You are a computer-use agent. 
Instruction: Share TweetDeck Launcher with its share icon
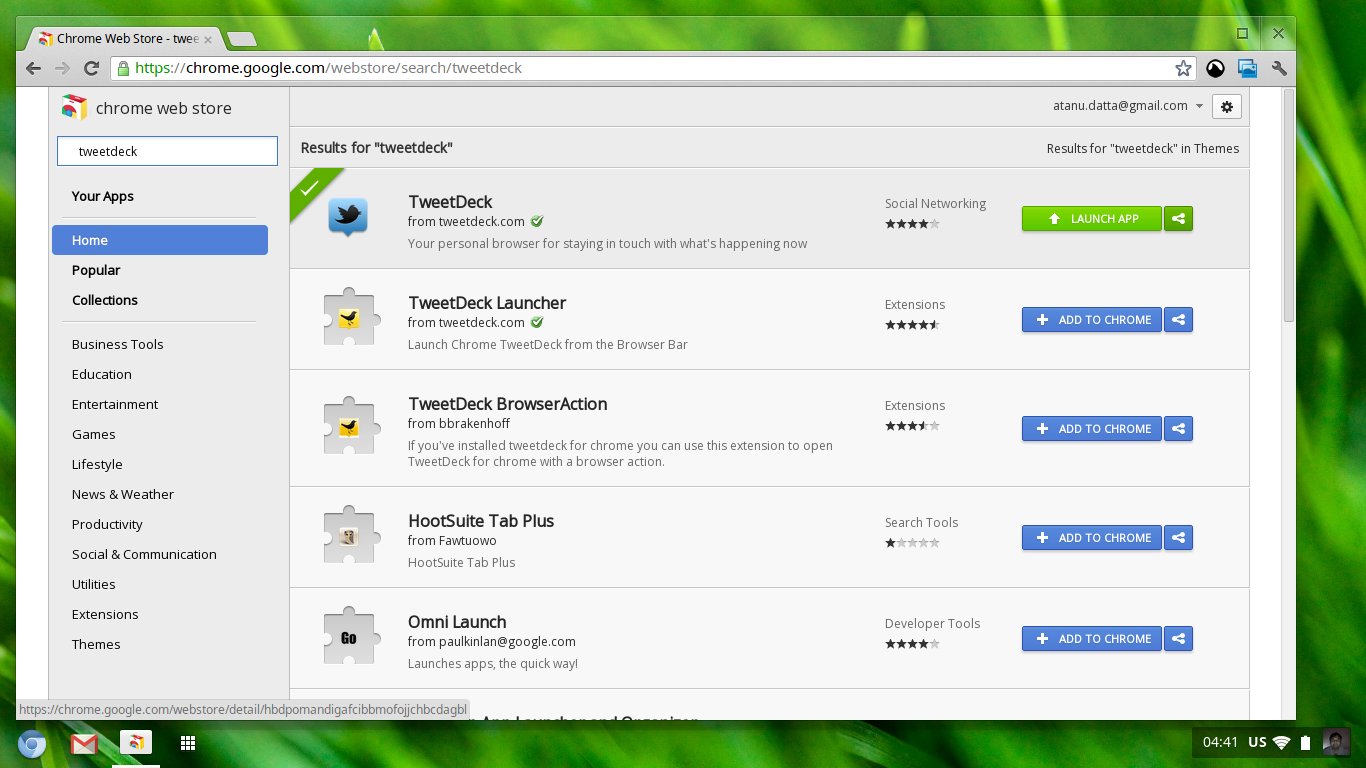(1179, 319)
